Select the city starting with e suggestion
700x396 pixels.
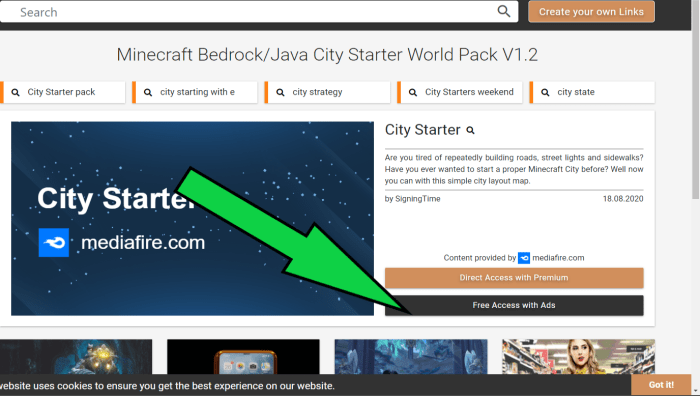coord(195,92)
